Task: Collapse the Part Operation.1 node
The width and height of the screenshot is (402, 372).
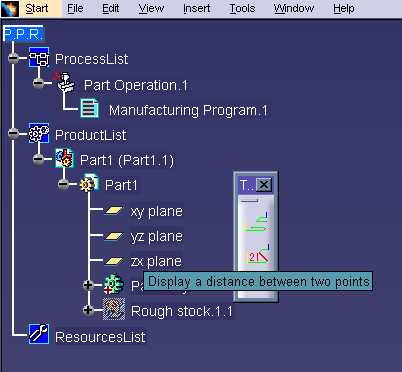Action: (x=38, y=82)
